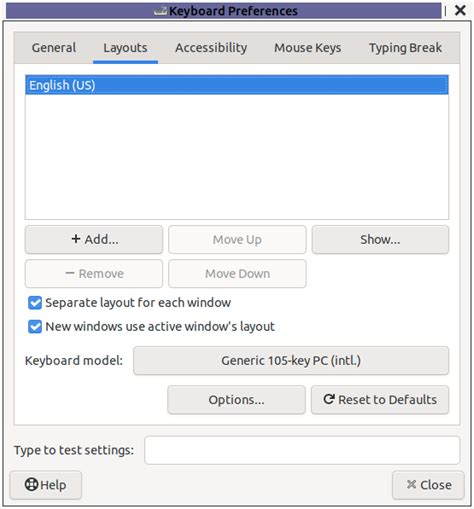Open the Accessibility tab
This screenshot has width=474, height=509.
coord(211,48)
